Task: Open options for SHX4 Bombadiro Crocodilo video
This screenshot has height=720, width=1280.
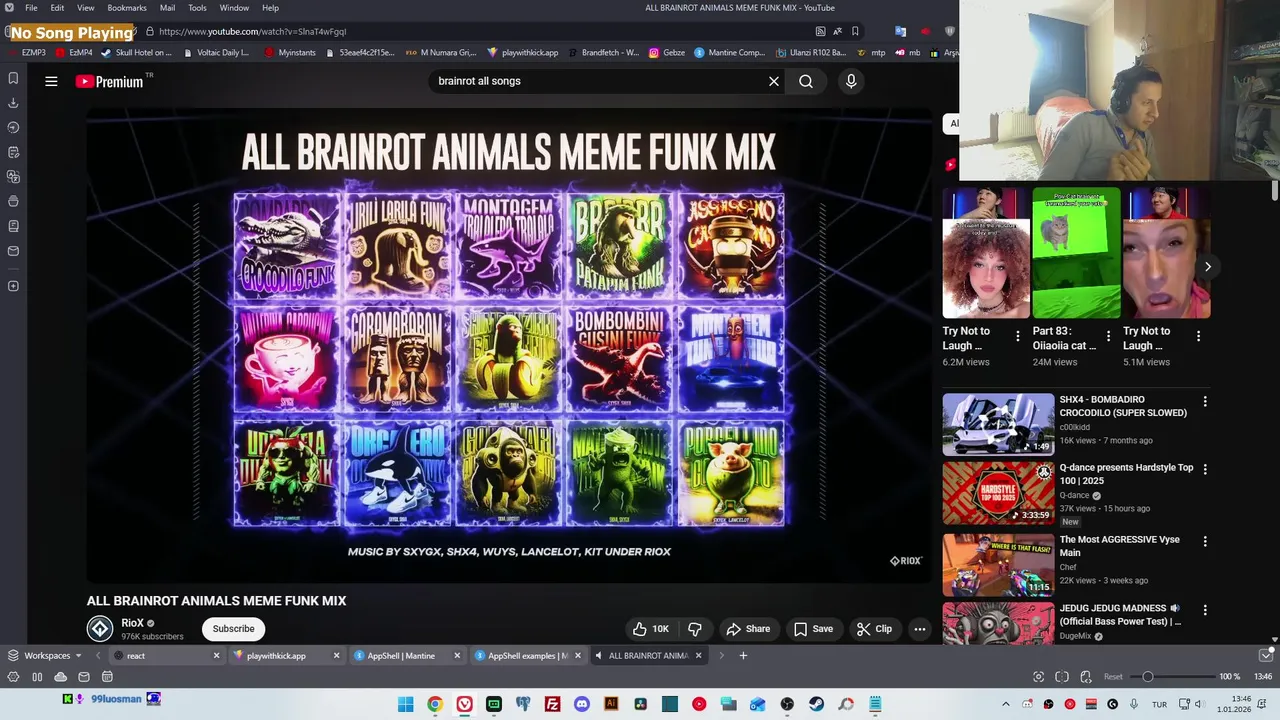Action: coord(1205,401)
